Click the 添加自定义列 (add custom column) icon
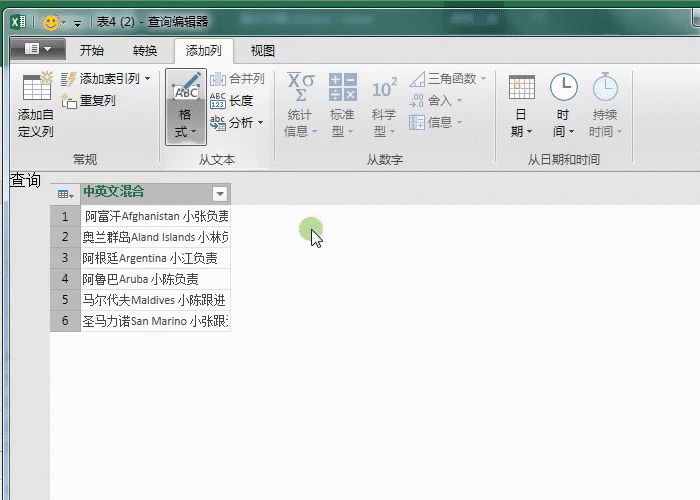This screenshot has width=700, height=500. click(36, 88)
